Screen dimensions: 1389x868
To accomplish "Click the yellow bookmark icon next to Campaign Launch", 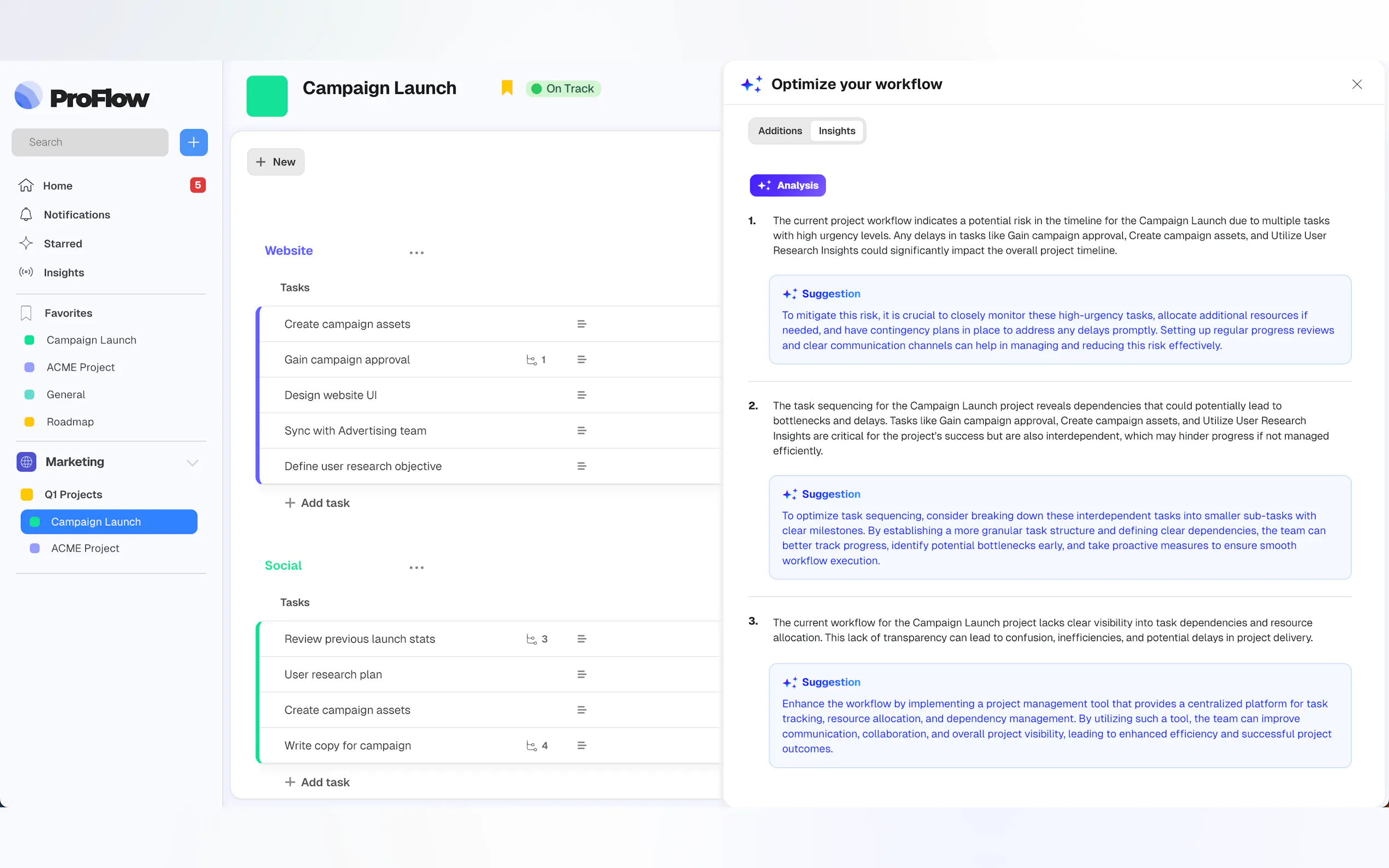I will 506,88.
